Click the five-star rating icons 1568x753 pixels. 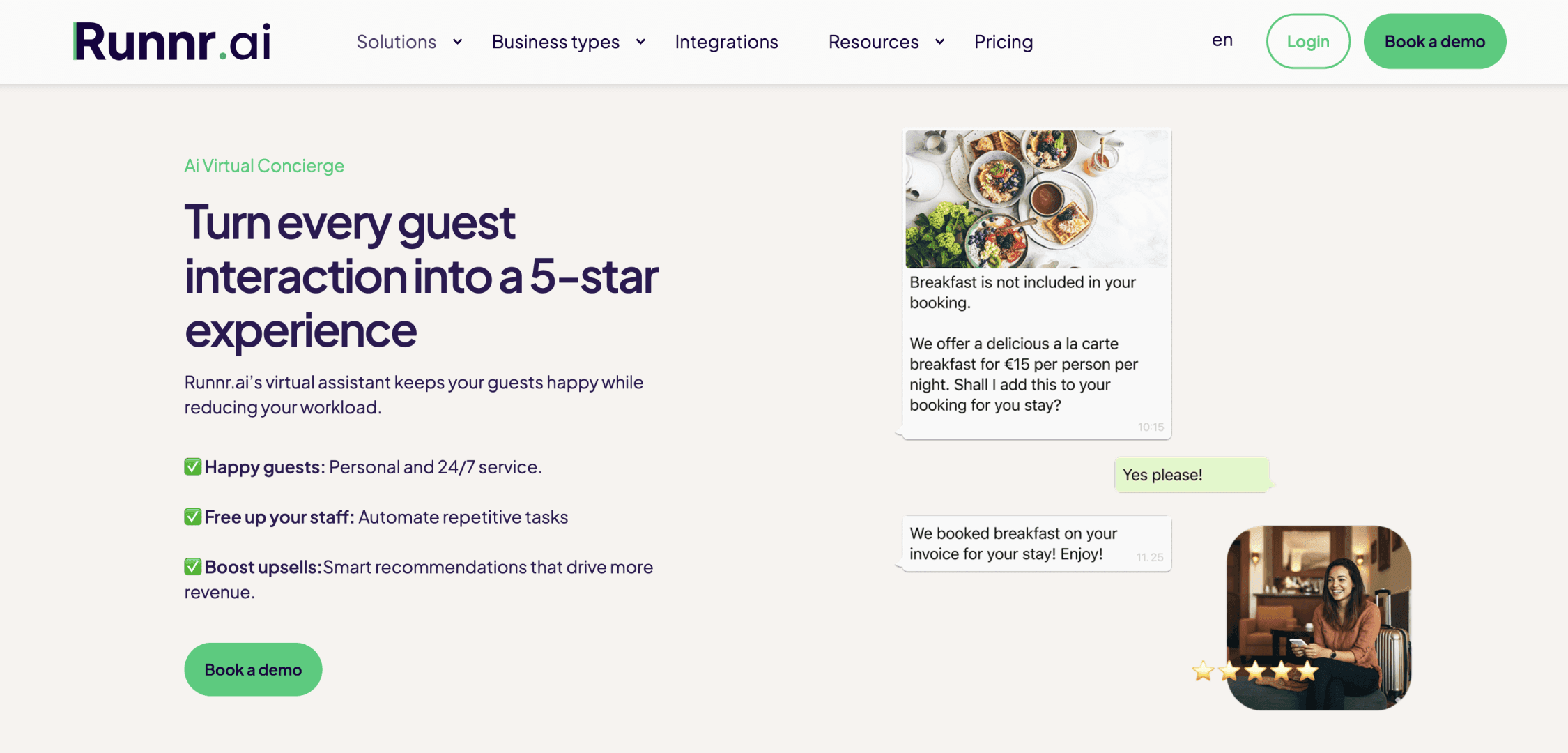pos(1254,671)
